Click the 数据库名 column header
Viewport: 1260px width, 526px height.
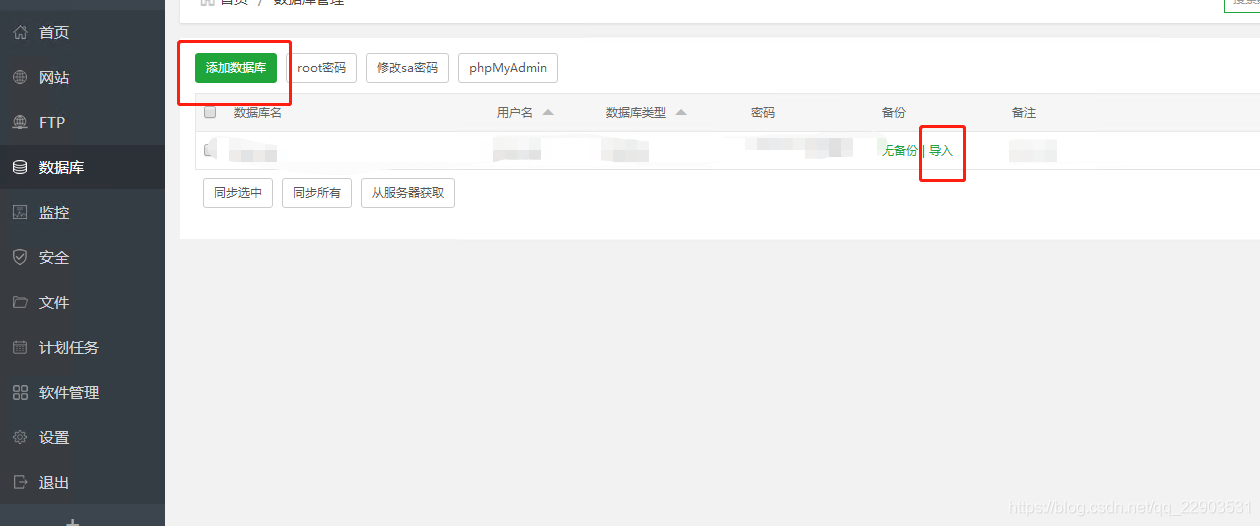[x=258, y=113]
